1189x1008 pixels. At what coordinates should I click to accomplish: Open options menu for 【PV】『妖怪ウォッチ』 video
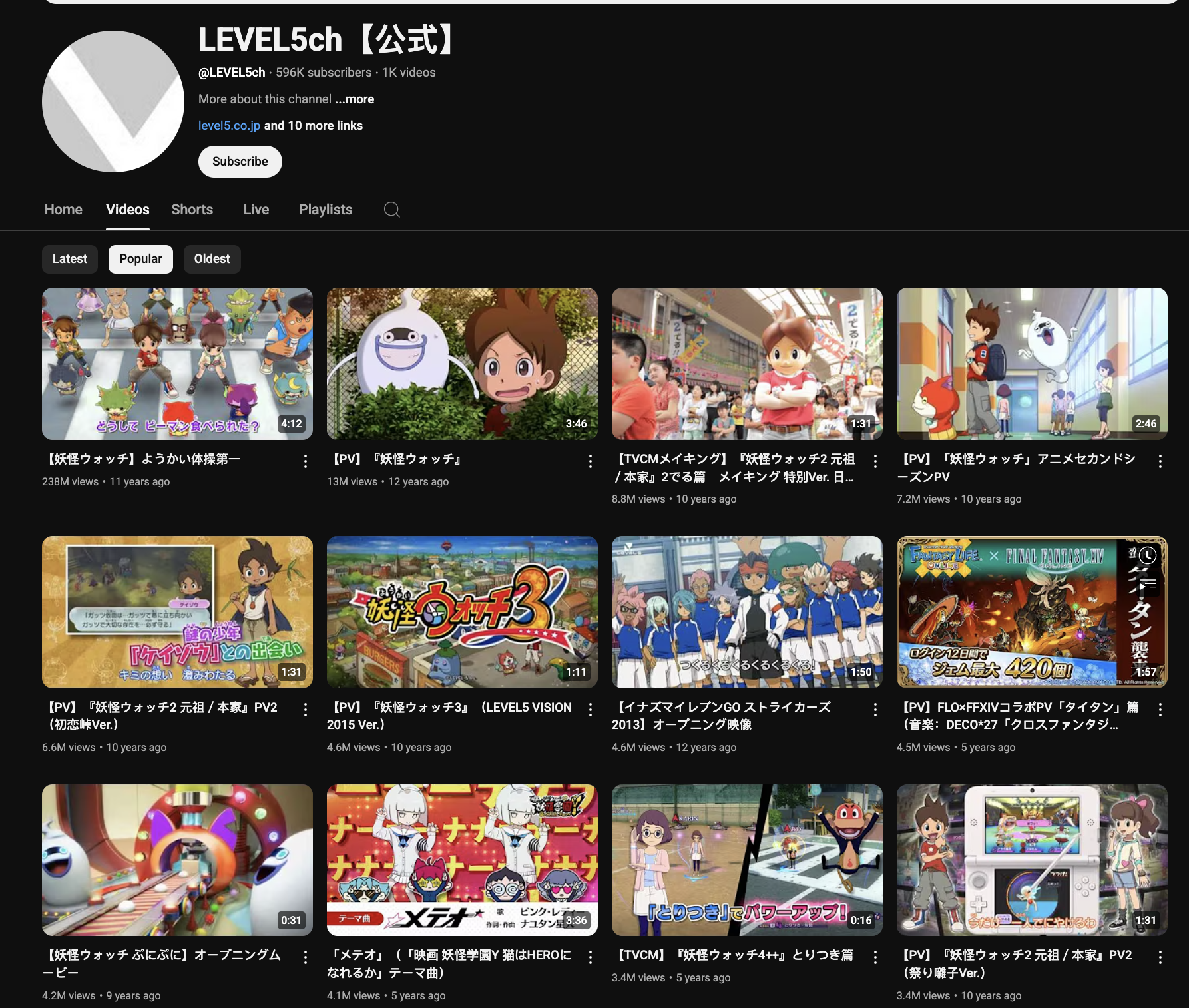pyautogui.click(x=591, y=461)
